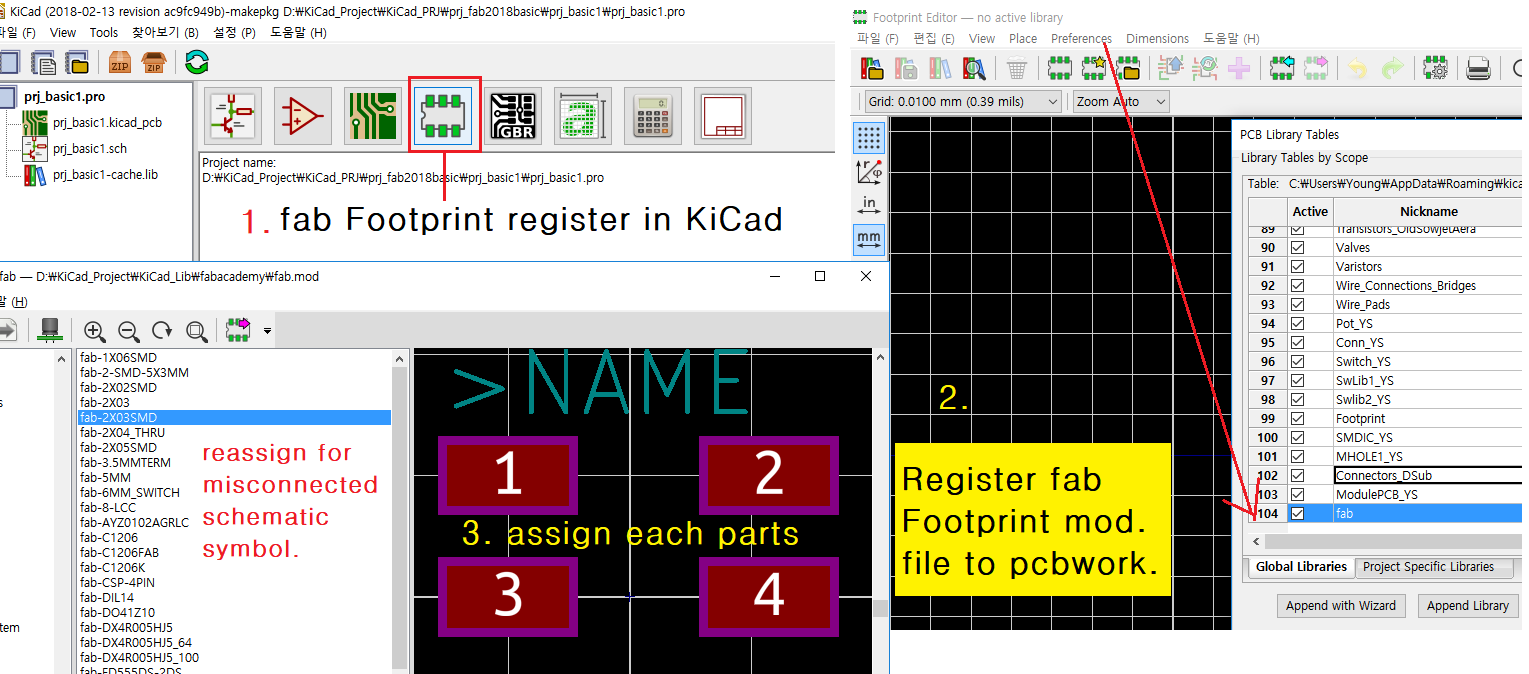Screen dimensions: 1529x674
Task: Show 3D viewer for fab footprint
Action: point(48,330)
